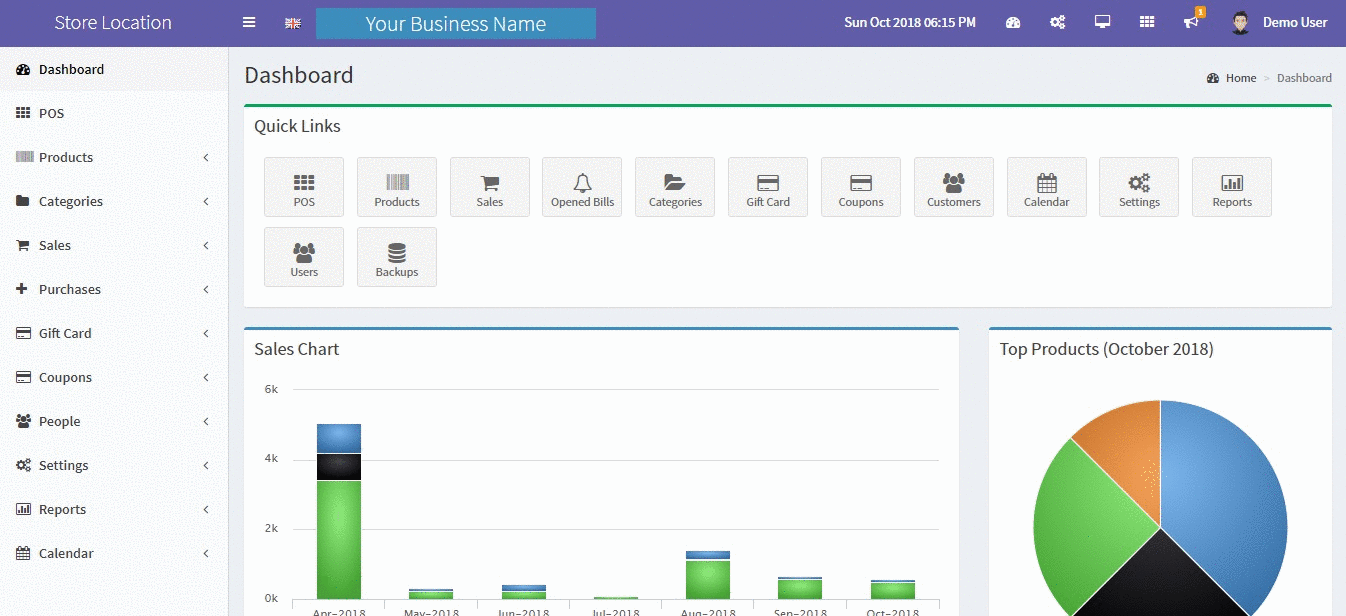Image resolution: width=1346 pixels, height=616 pixels.
Task: Expand the Purchases sidebar chevron
Action: [205, 290]
